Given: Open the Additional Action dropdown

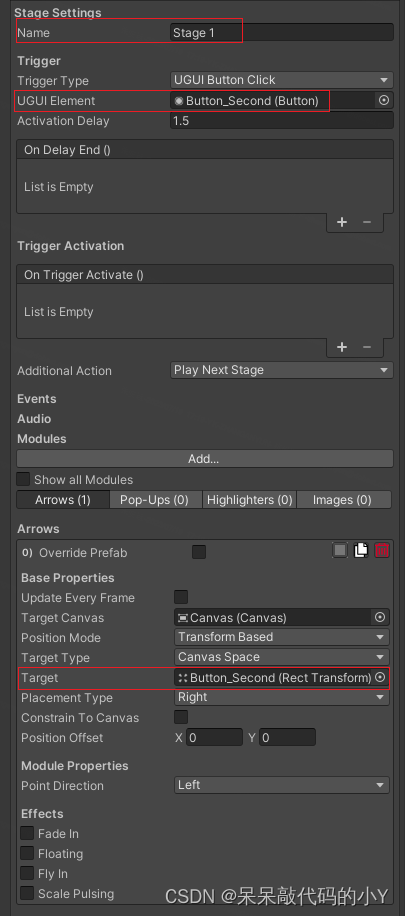Looking at the screenshot, I should (282, 370).
